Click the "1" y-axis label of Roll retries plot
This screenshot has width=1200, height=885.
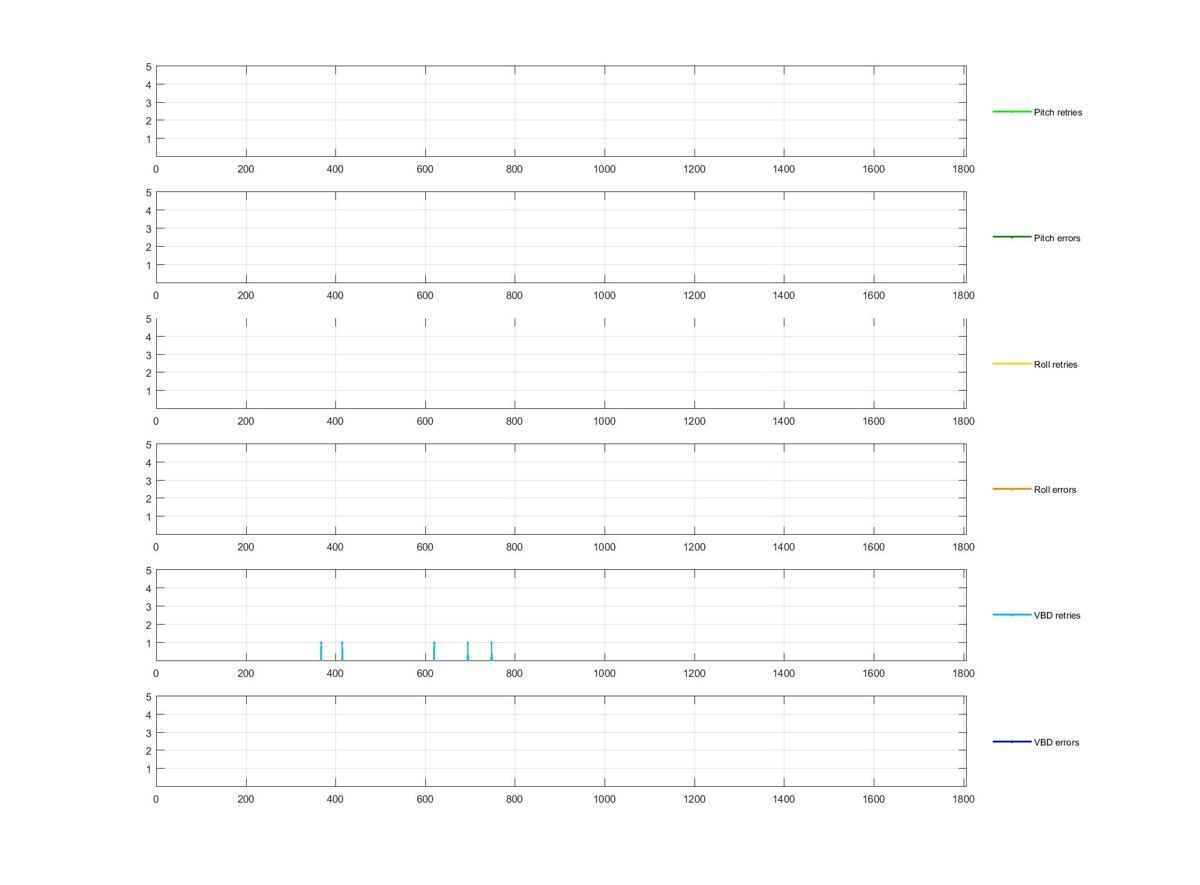[x=148, y=391]
